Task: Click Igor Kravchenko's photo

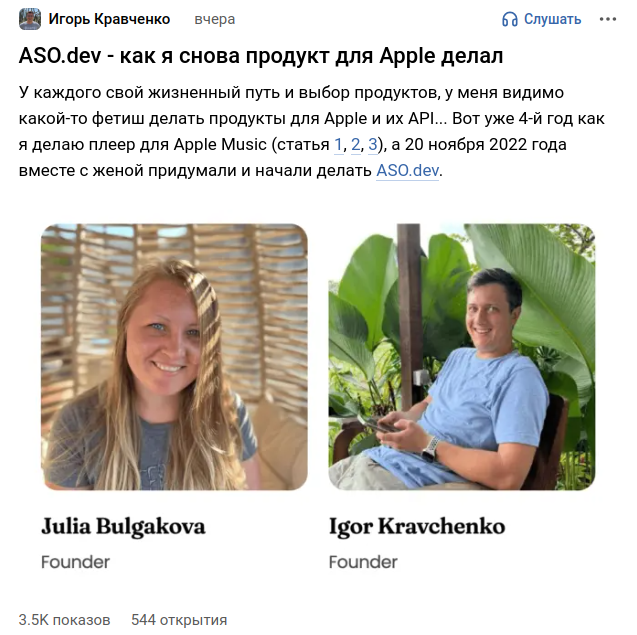Action: [462, 357]
